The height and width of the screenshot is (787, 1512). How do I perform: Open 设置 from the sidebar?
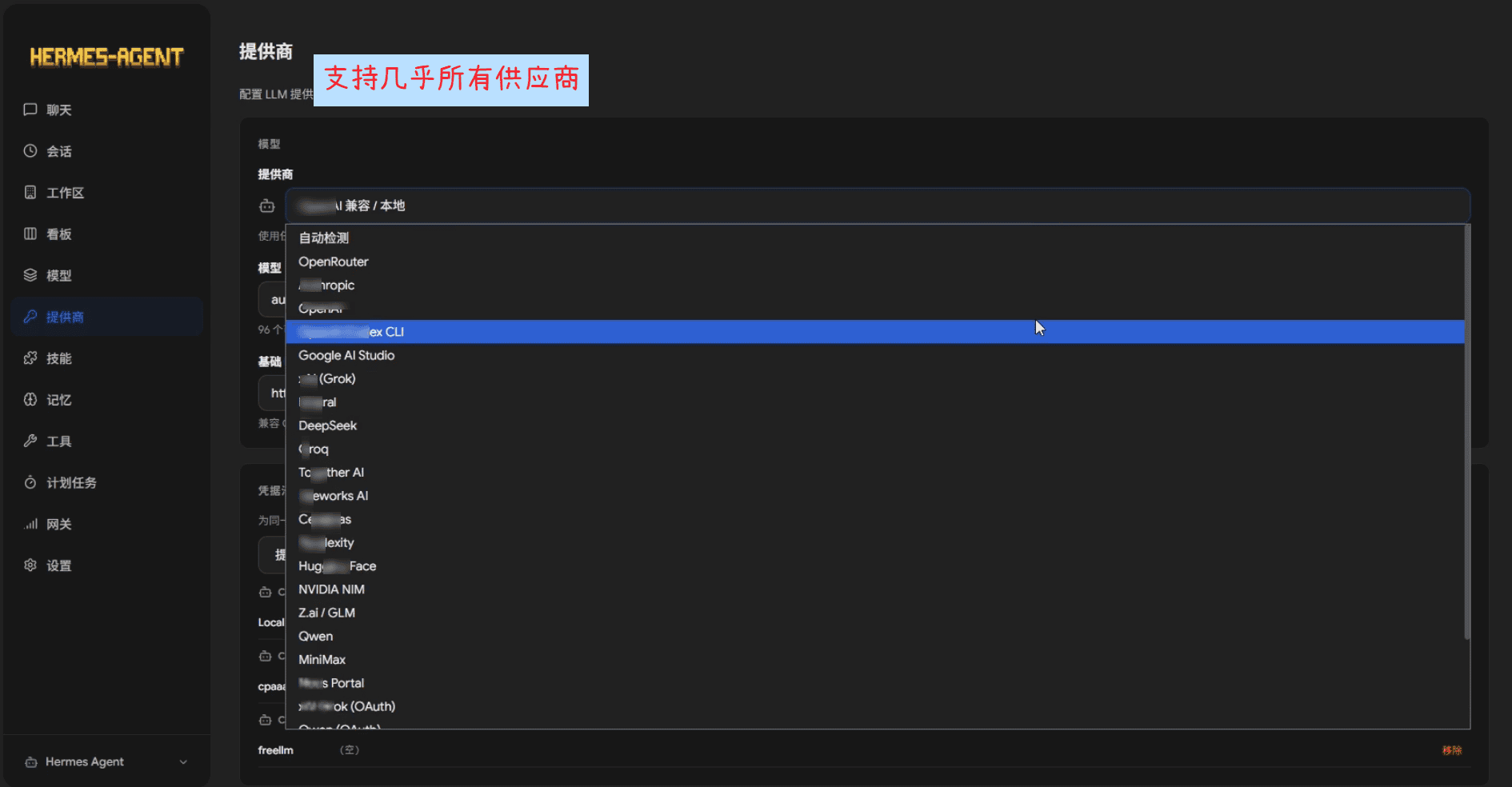tap(107, 565)
